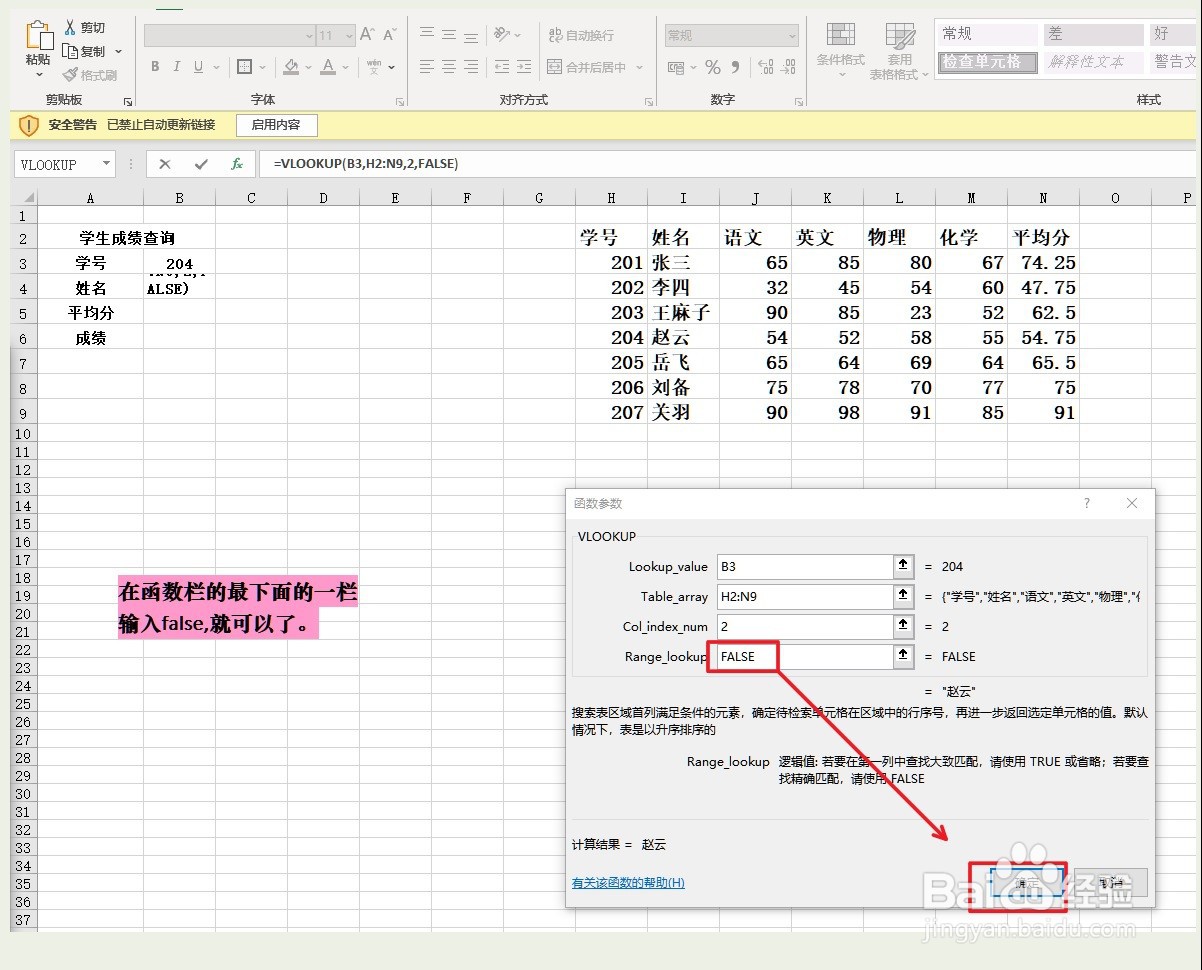
Task: Expand the Font Color dropdown arrow
Action: [x=347, y=67]
